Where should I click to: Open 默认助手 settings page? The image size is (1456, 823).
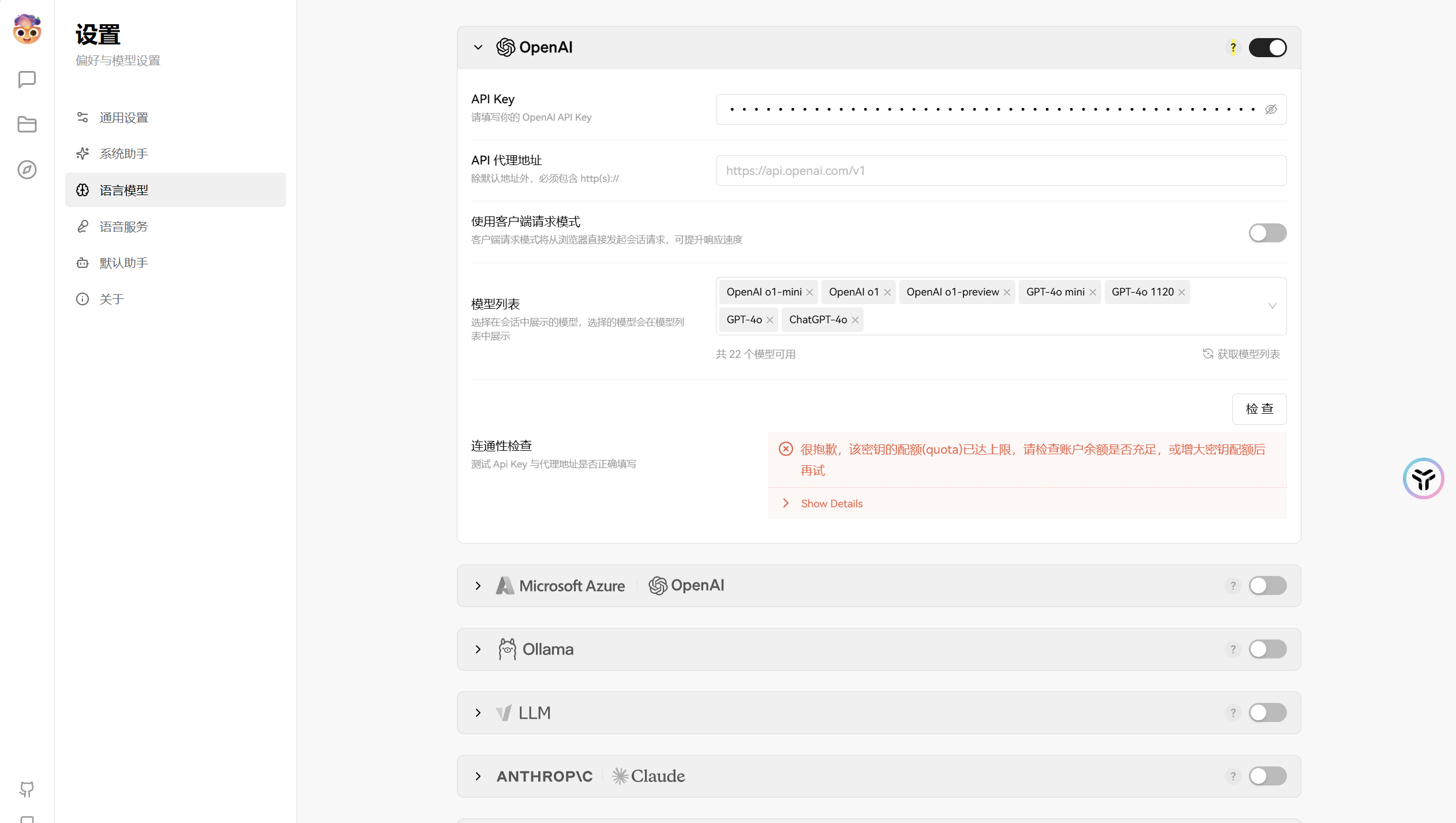(x=175, y=263)
